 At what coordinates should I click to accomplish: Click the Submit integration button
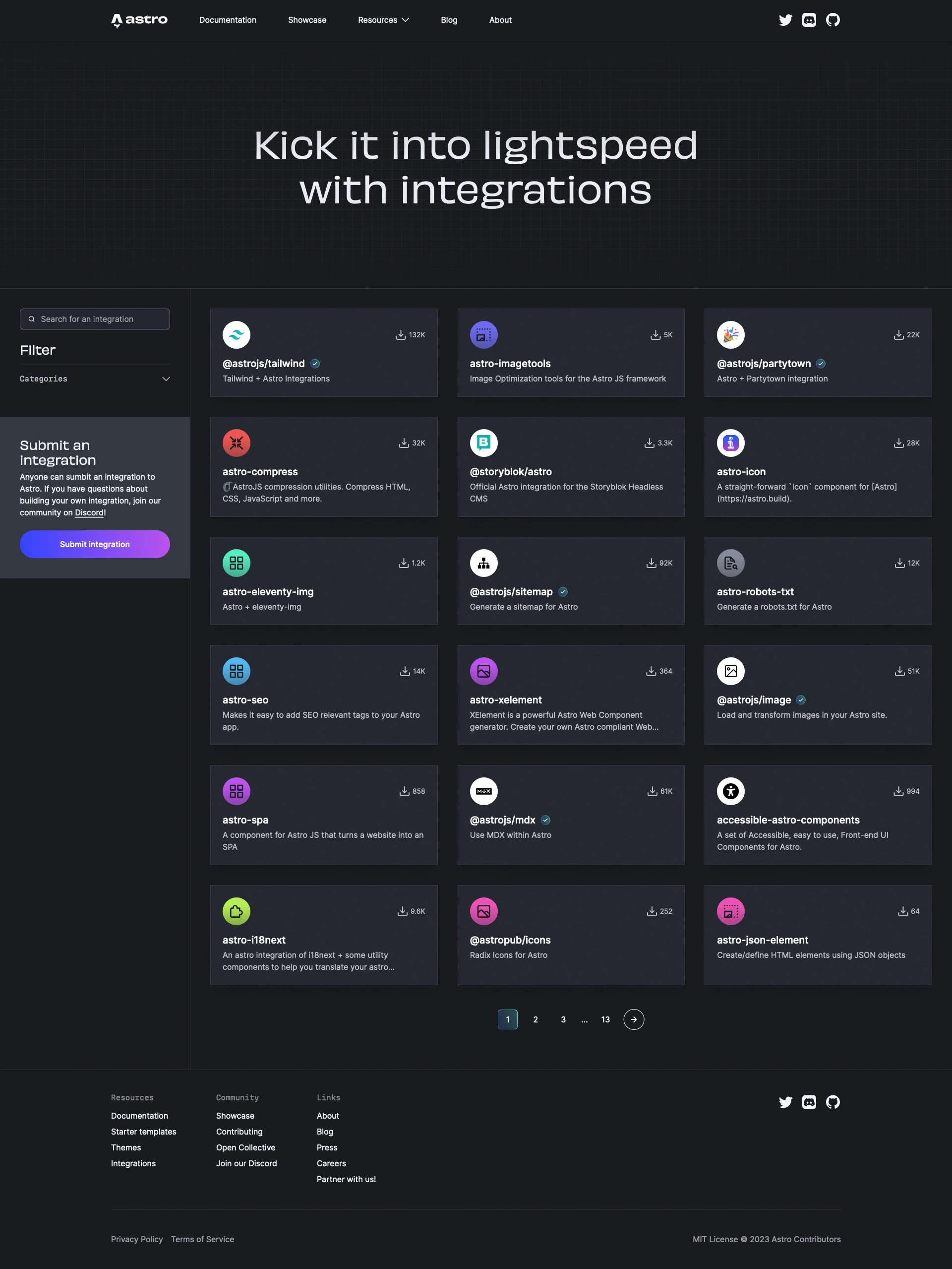[95, 544]
